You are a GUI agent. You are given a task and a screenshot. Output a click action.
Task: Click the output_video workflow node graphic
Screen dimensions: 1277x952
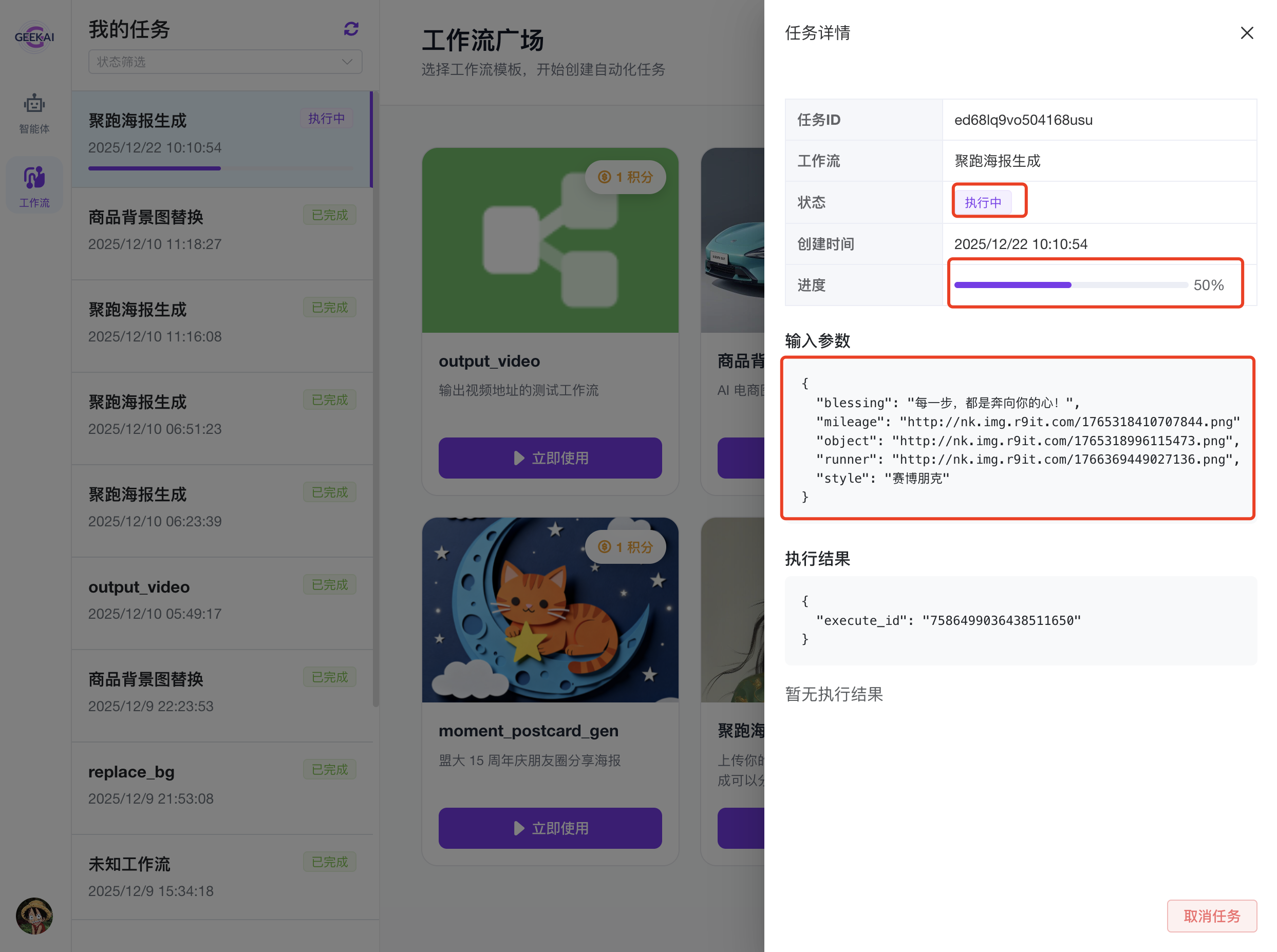coord(550,240)
